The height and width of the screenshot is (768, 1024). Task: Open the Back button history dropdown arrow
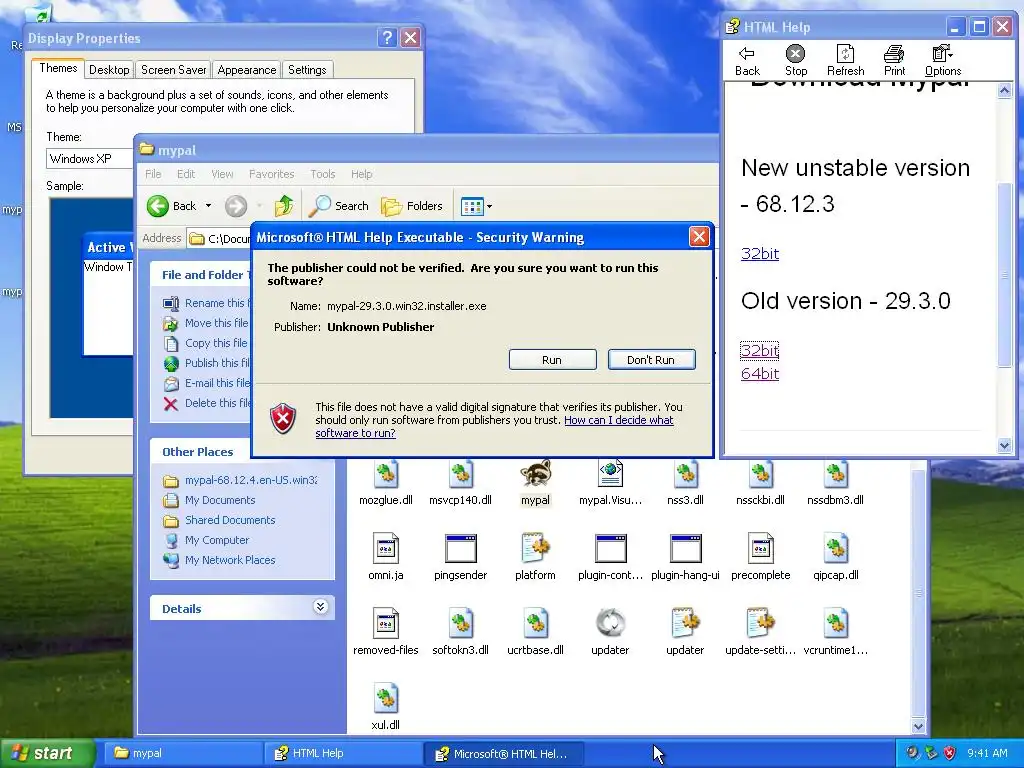click(x=208, y=206)
